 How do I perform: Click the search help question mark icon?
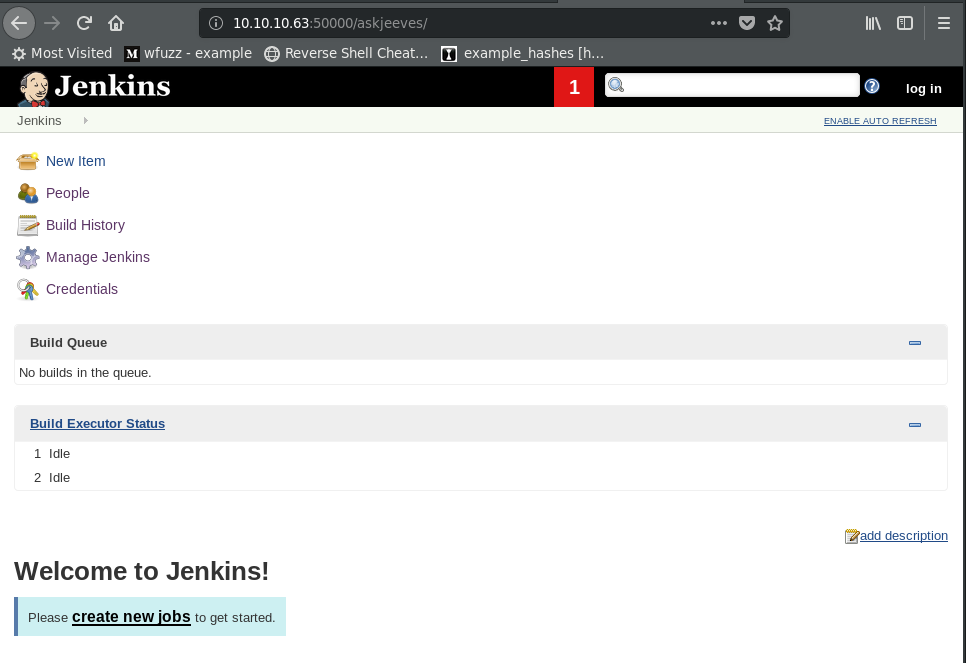click(x=872, y=87)
